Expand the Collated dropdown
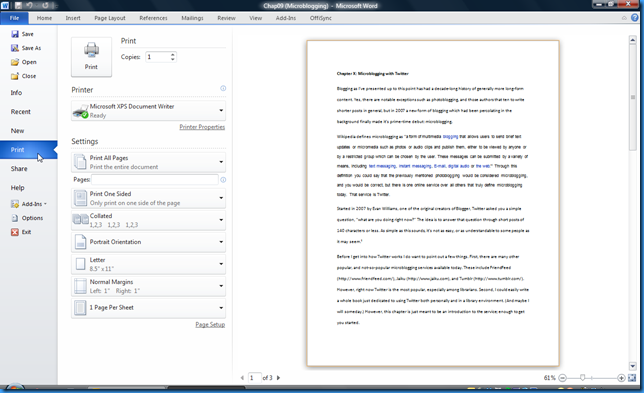 148,220
